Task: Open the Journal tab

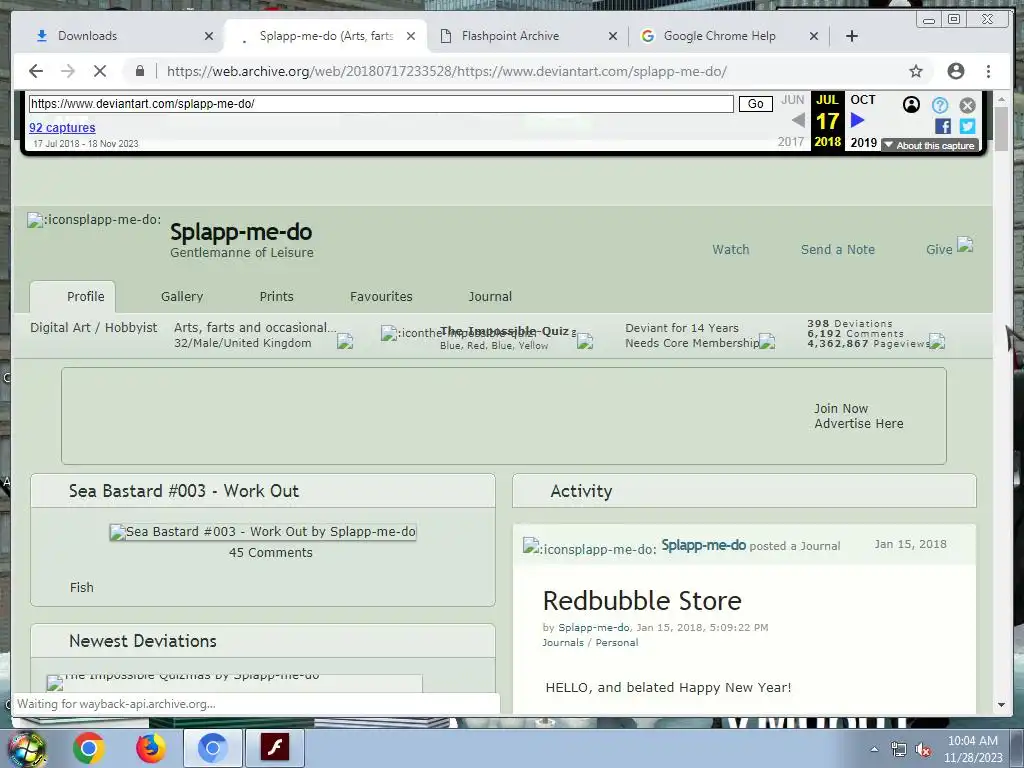Action: tap(490, 296)
